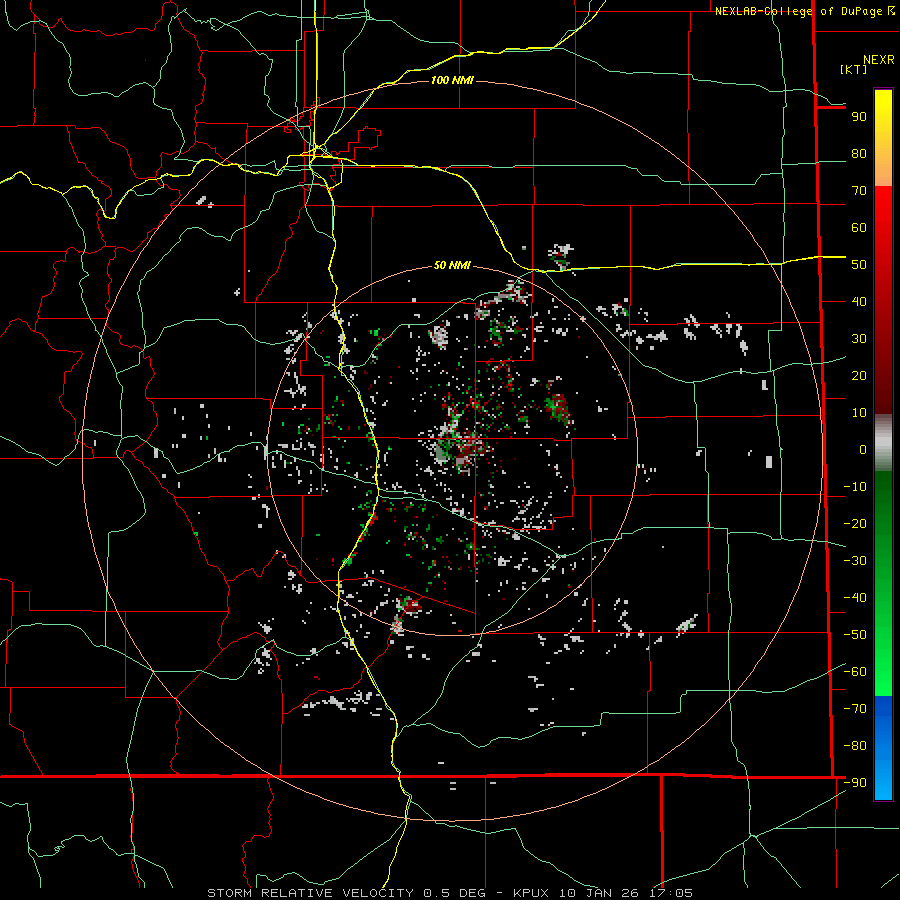The image size is (900, 900).
Task: Click the 40 value on velocity scale
Action: click(859, 301)
